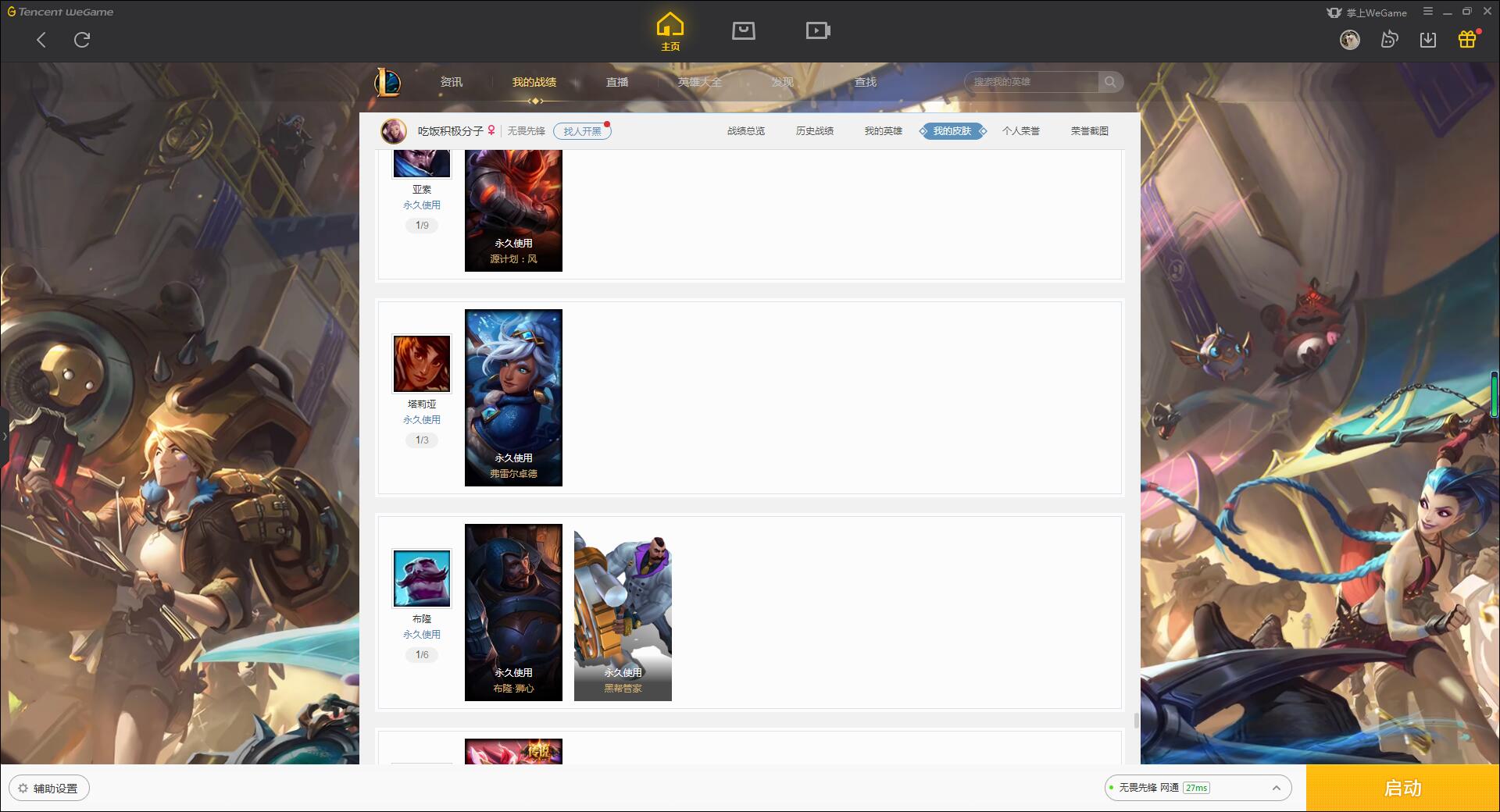
Task: Switch to 直播 tab
Action: 617,82
